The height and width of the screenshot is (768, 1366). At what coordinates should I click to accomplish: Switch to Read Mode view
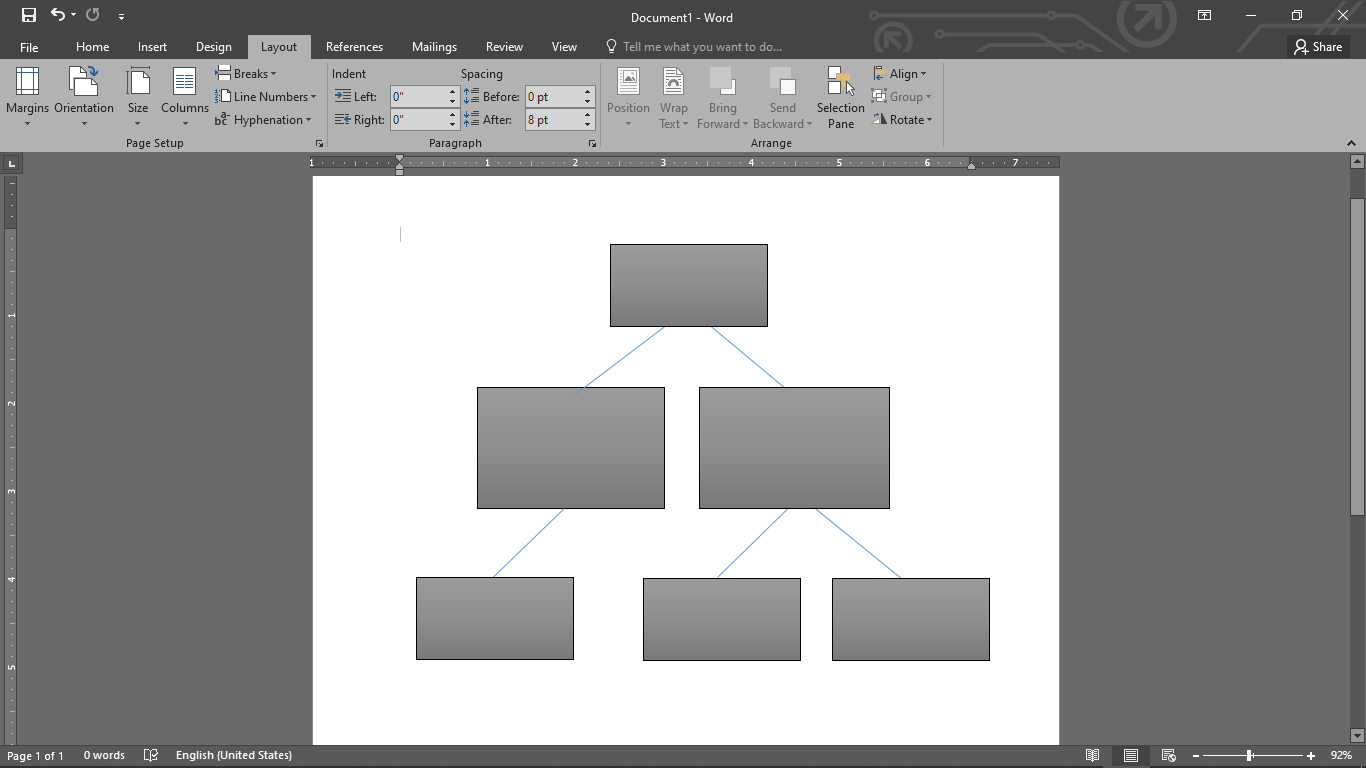[x=1093, y=756]
